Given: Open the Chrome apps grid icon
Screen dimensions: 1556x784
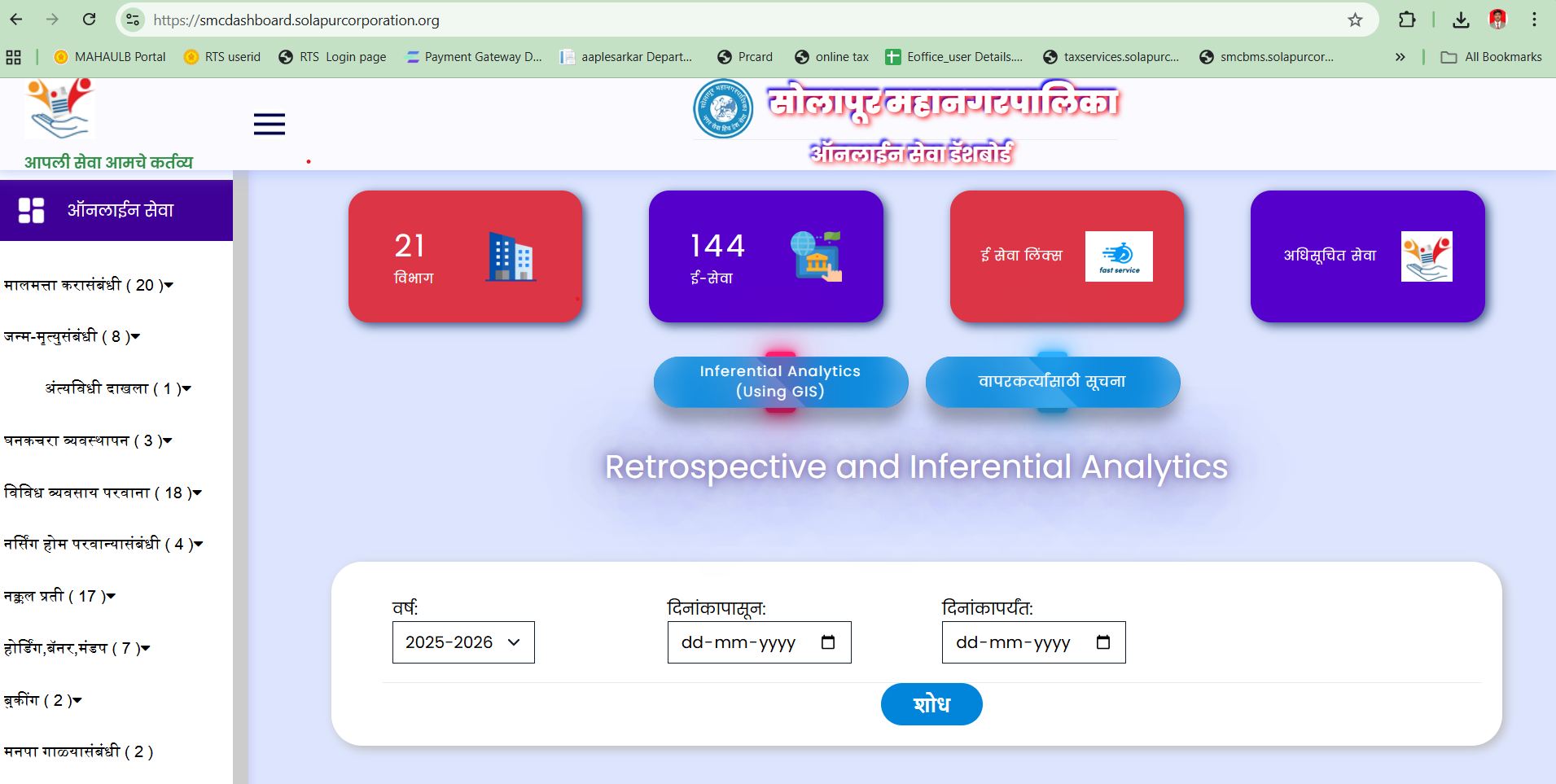Looking at the screenshot, I should [14, 57].
